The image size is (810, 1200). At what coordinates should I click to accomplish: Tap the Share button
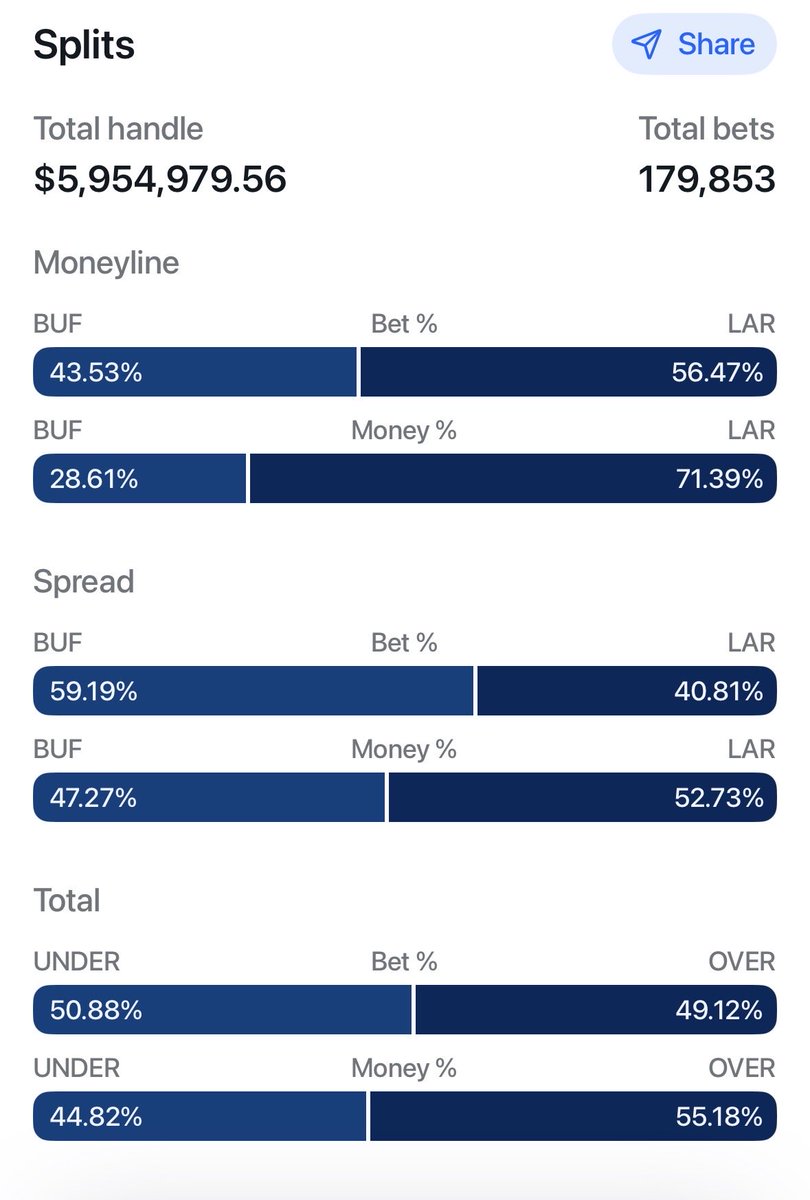696,44
